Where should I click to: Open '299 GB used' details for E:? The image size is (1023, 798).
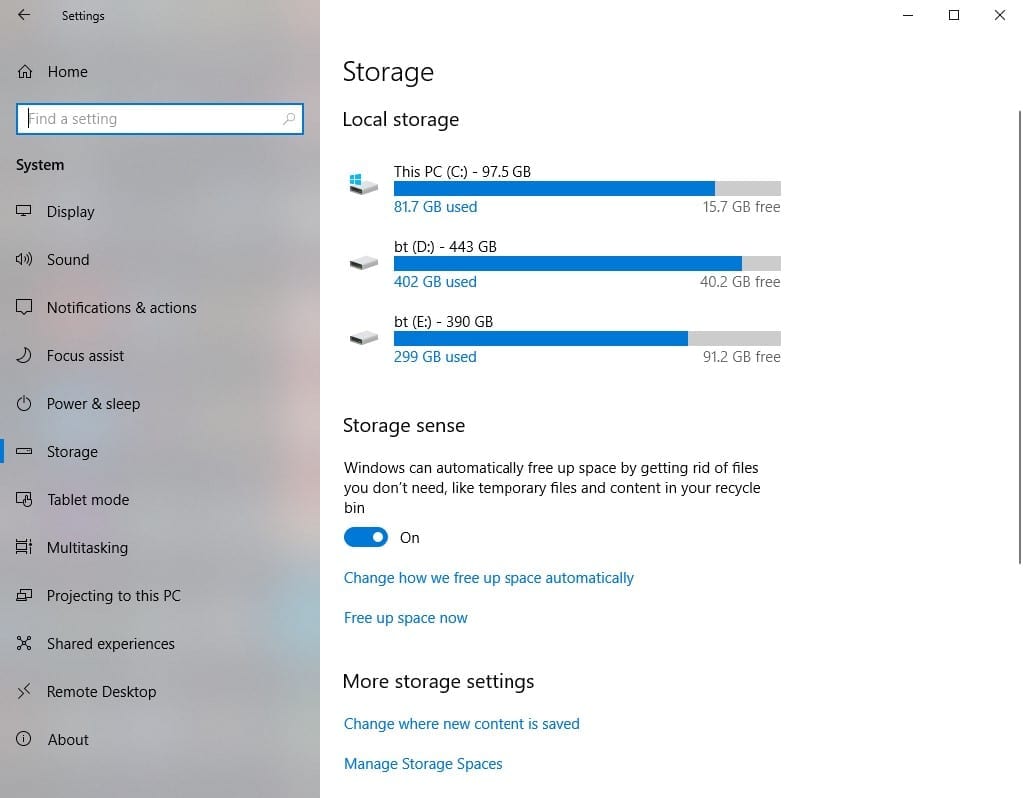click(435, 357)
